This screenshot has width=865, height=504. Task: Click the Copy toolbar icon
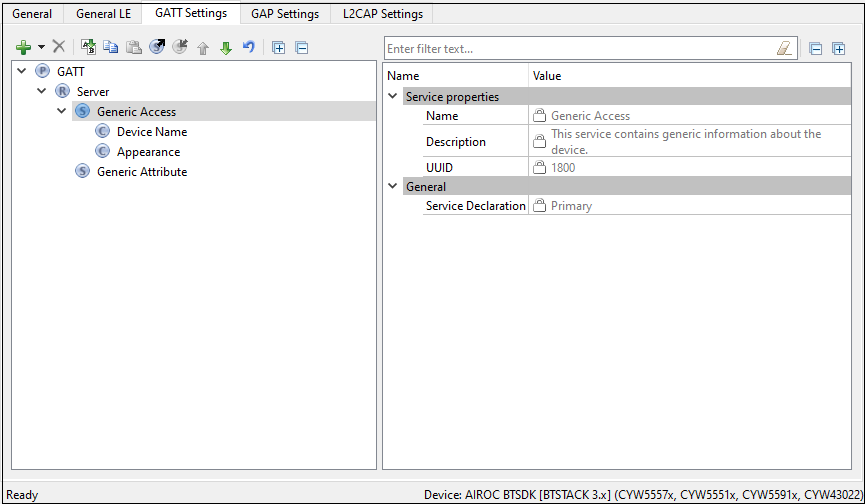[111, 47]
